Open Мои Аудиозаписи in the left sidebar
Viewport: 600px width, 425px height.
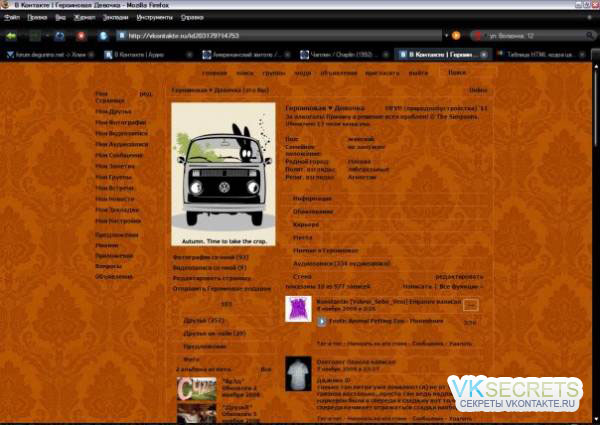click(122, 145)
